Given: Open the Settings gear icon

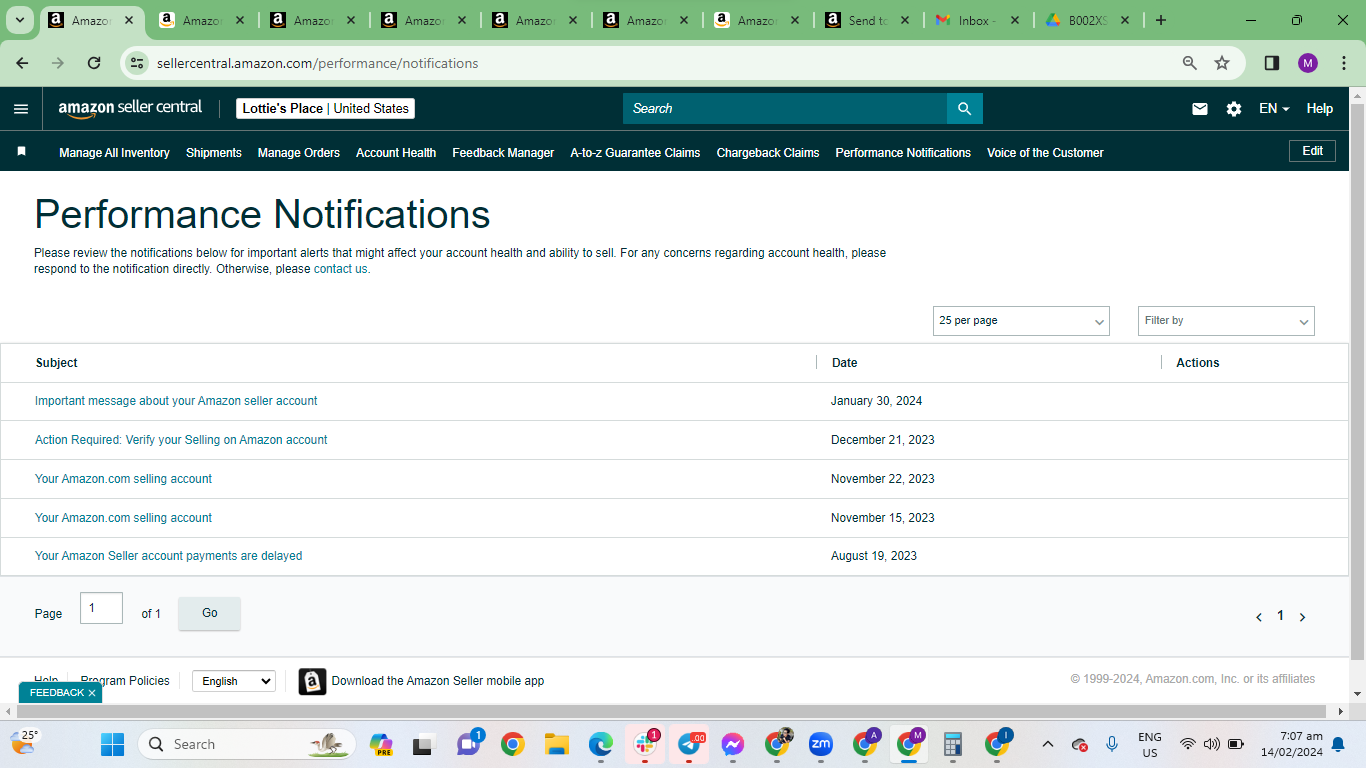Looking at the screenshot, I should click(x=1234, y=109).
